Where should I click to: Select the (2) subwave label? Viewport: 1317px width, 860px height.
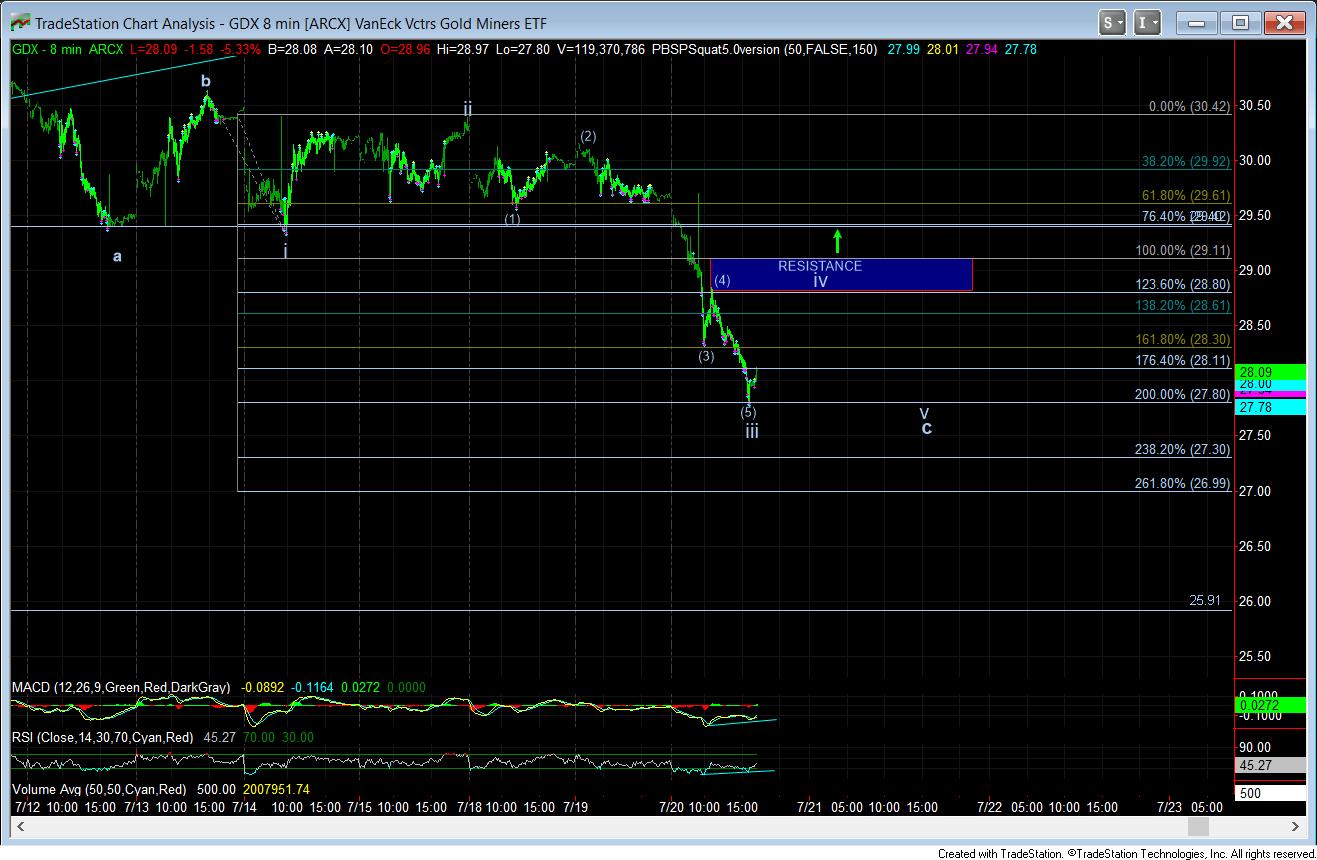tap(588, 136)
